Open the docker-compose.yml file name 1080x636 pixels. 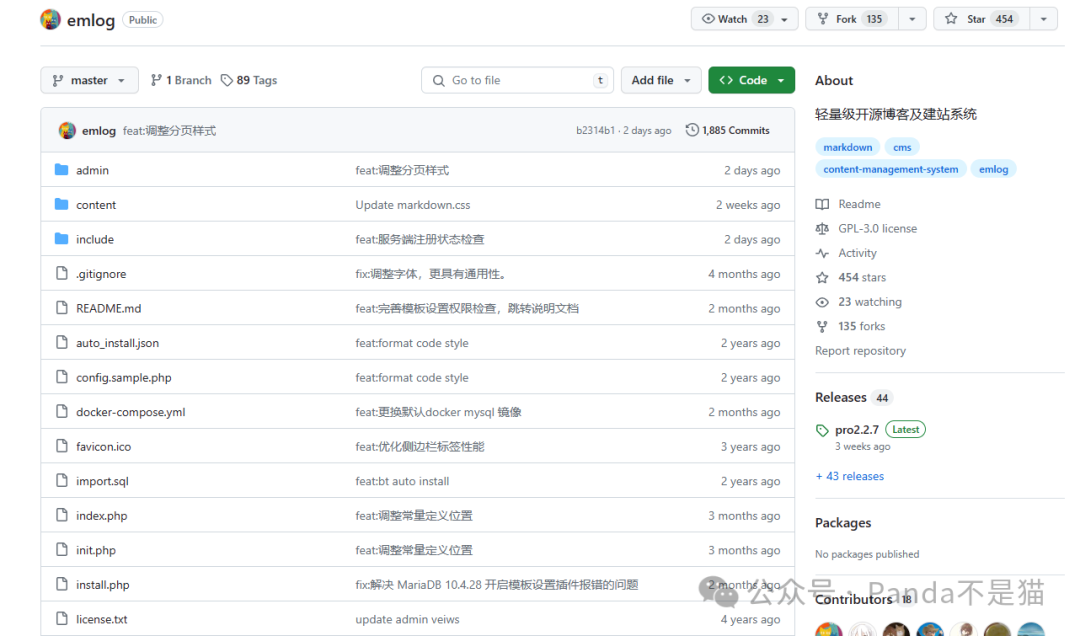pyautogui.click(x=131, y=412)
